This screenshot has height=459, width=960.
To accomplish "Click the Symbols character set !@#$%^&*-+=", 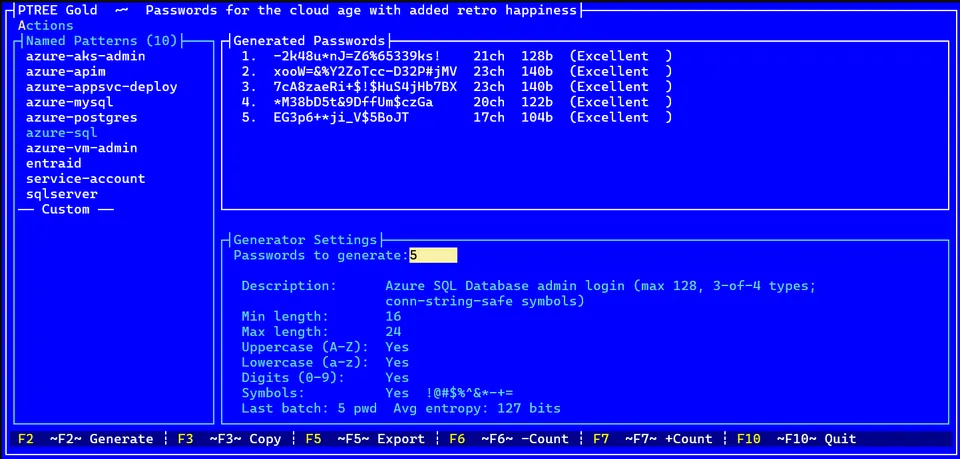I will pyautogui.click(x=469, y=393).
